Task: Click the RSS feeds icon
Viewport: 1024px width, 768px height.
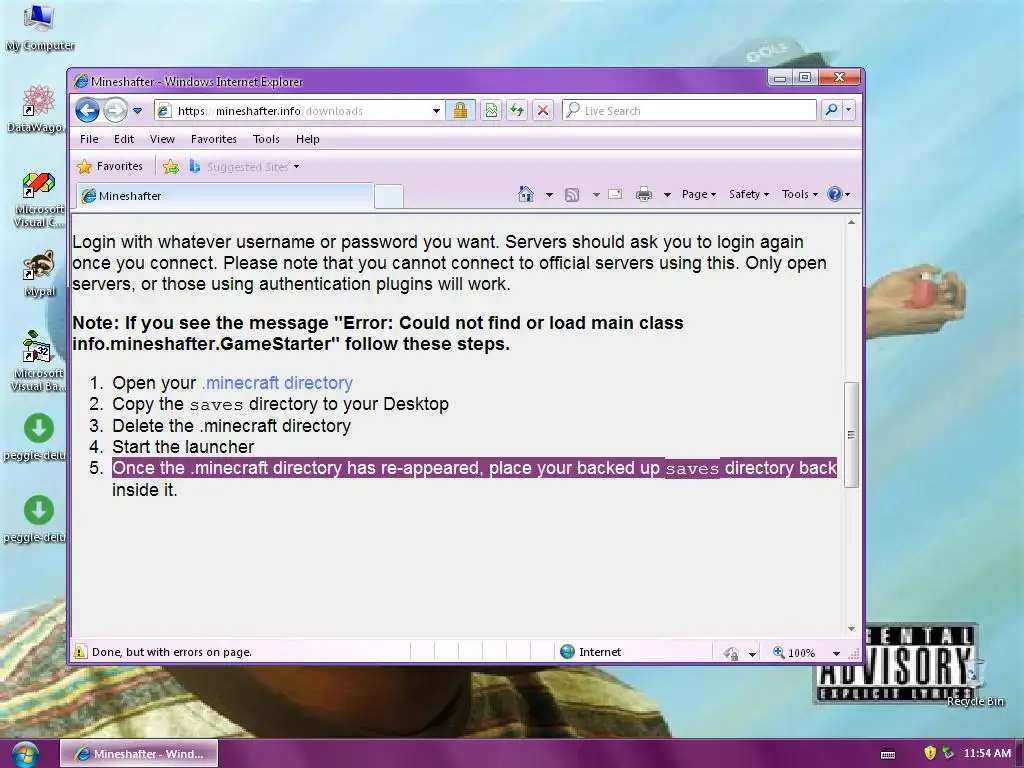Action: click(572, 195)
